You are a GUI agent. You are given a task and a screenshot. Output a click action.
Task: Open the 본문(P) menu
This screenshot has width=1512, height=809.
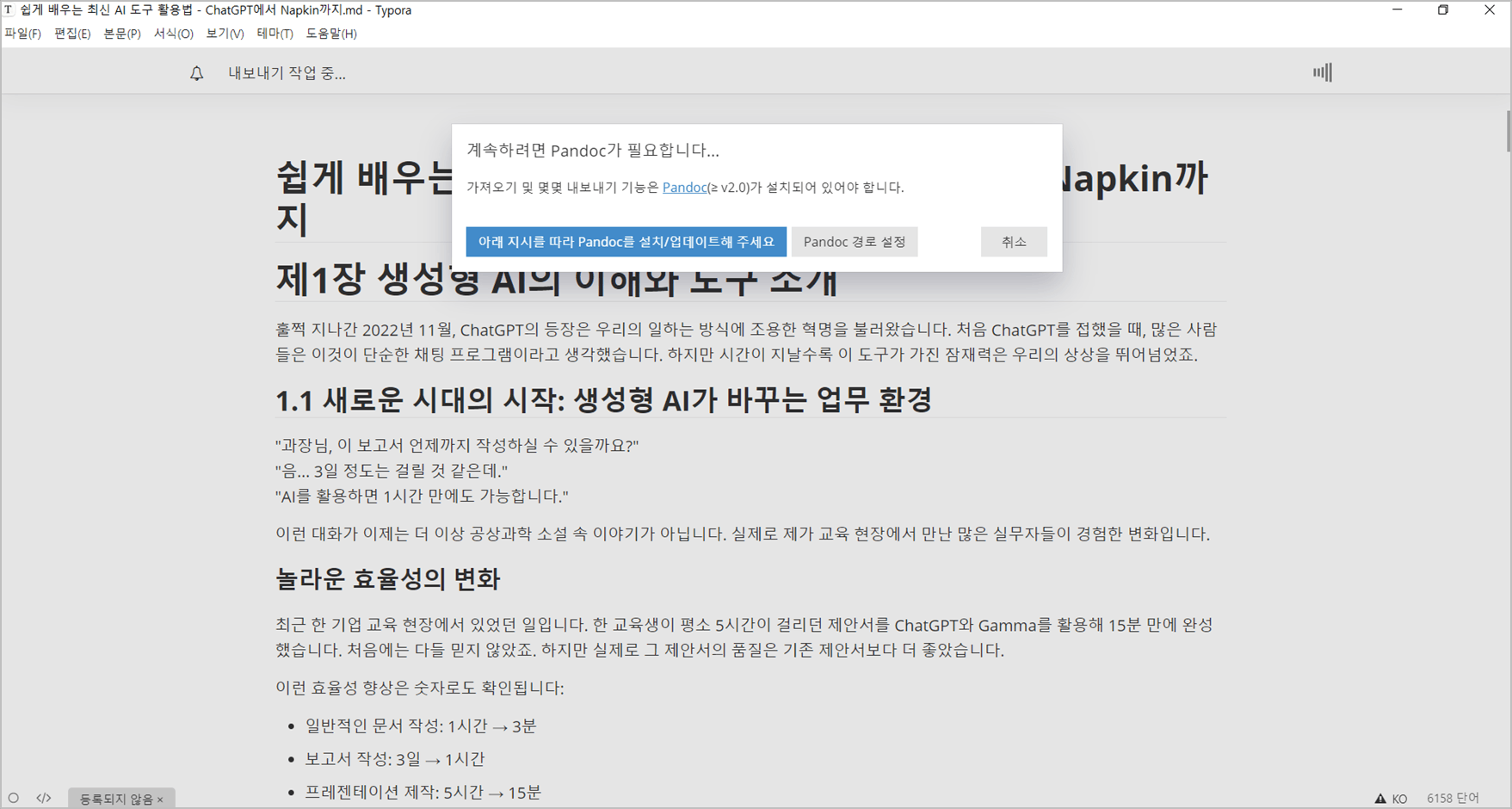122,34
